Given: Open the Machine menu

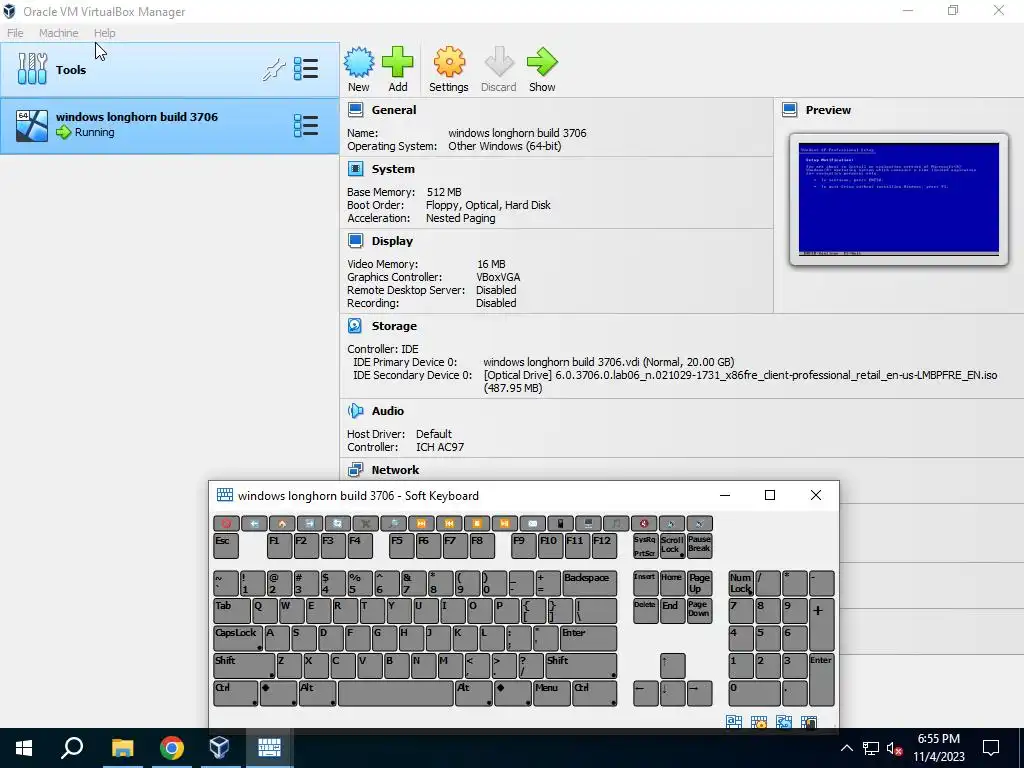Looking at the screenshot, I should point(58,33).
